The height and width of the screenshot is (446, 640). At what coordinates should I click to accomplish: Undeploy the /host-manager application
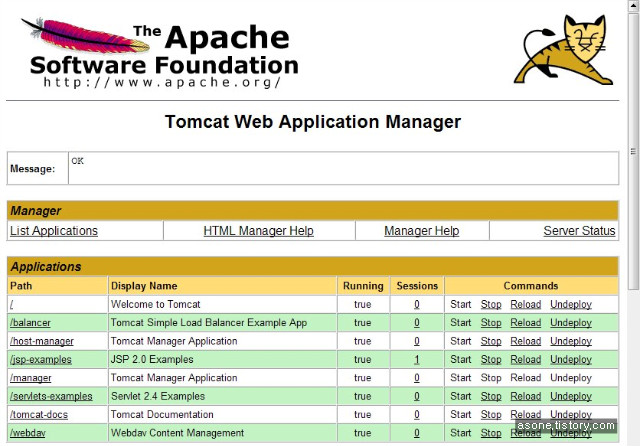pyautogui.click(x=571, y=341)
